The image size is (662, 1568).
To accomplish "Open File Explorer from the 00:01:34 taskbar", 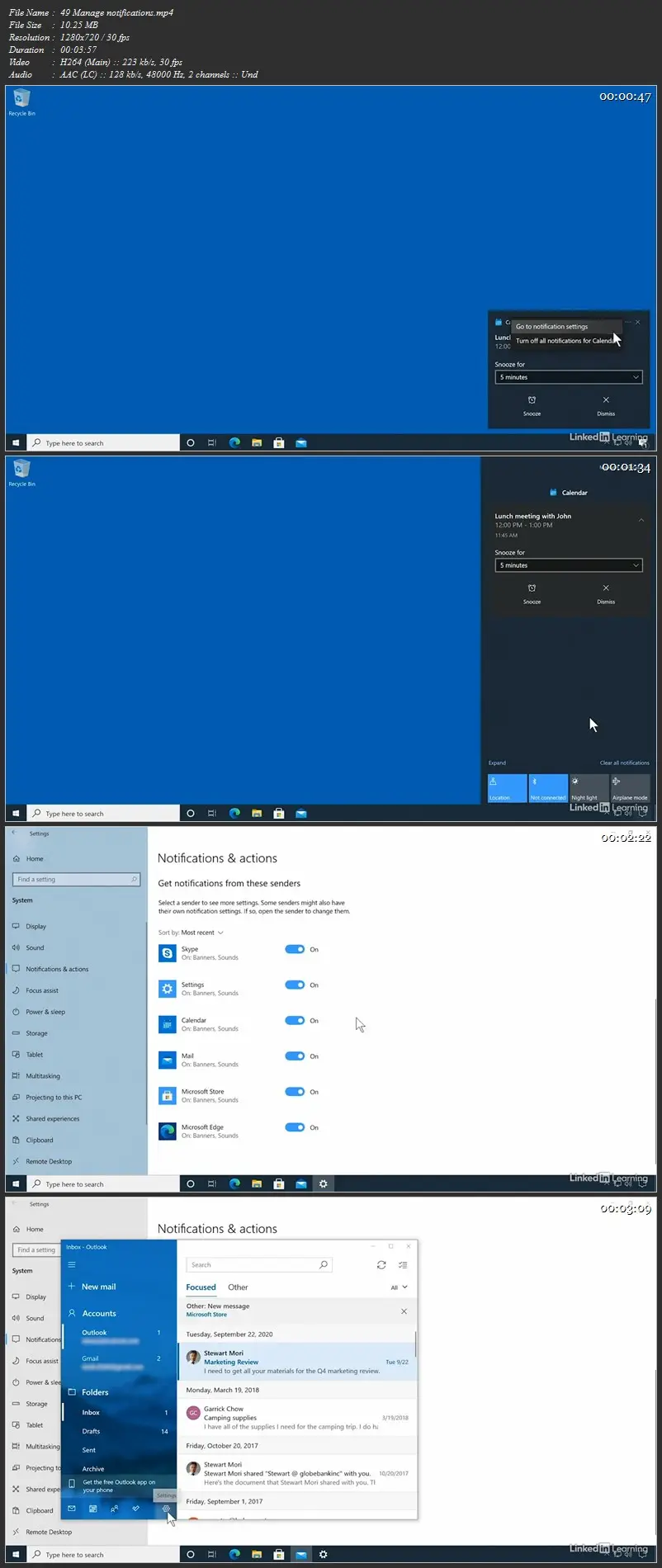I will (x=257, y=813).
